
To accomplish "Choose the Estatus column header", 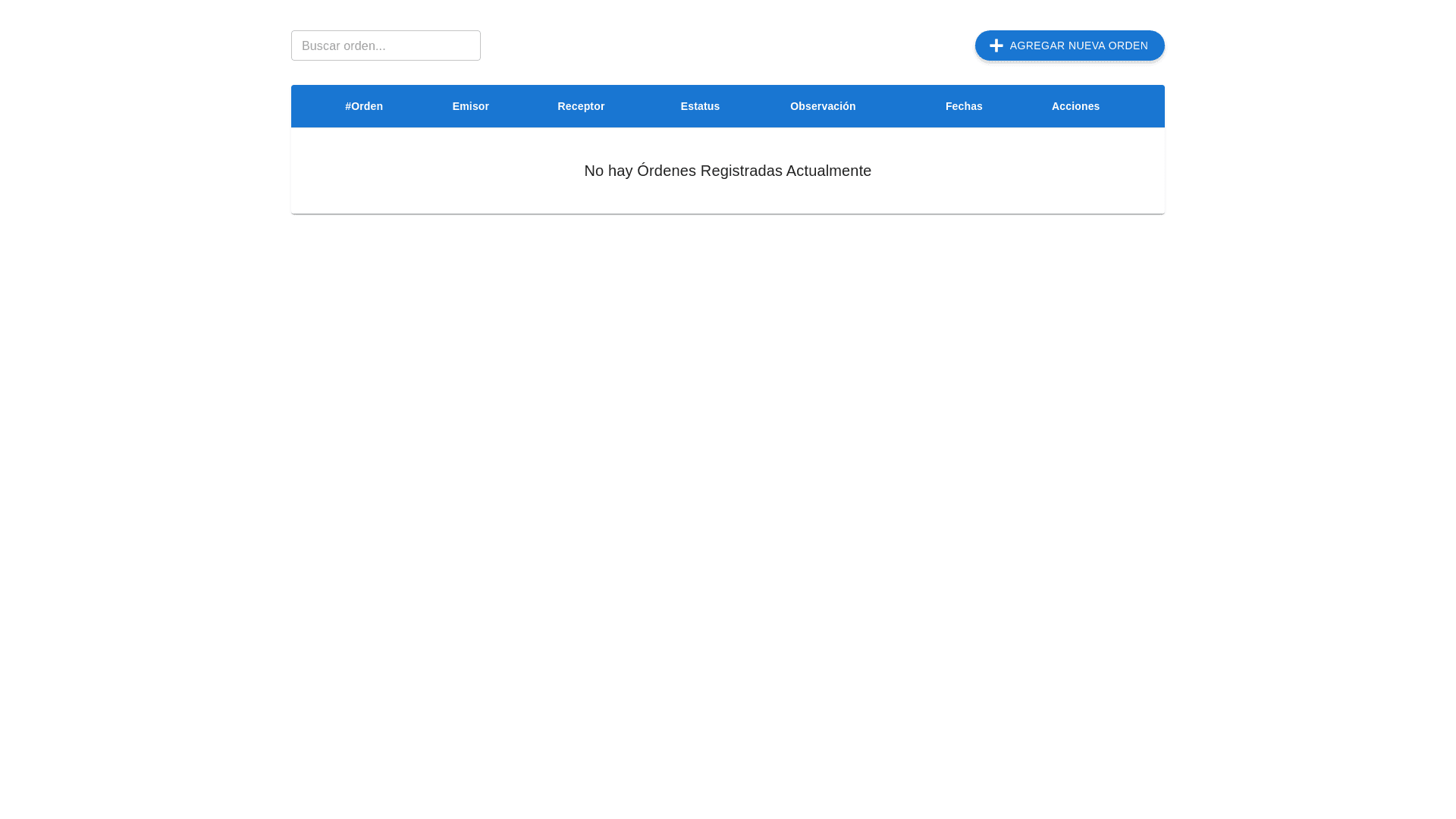I will 700,106.
